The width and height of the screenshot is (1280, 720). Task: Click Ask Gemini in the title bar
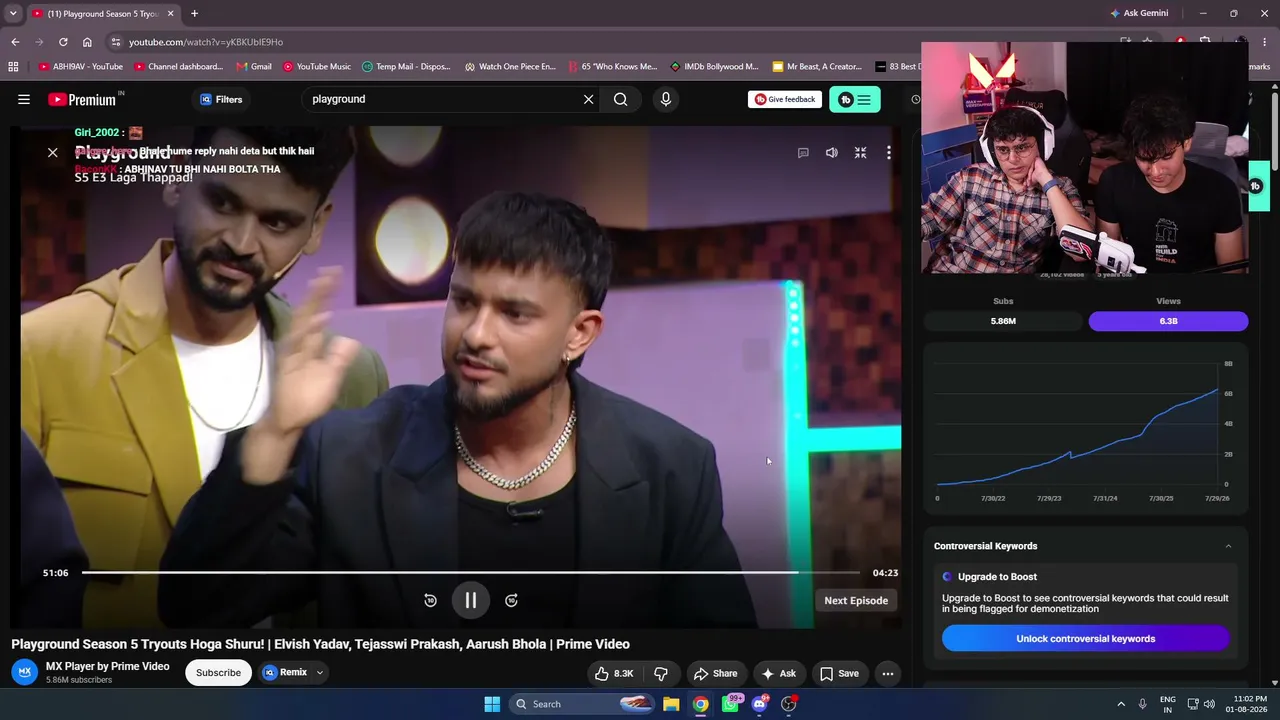point(1139,14)
